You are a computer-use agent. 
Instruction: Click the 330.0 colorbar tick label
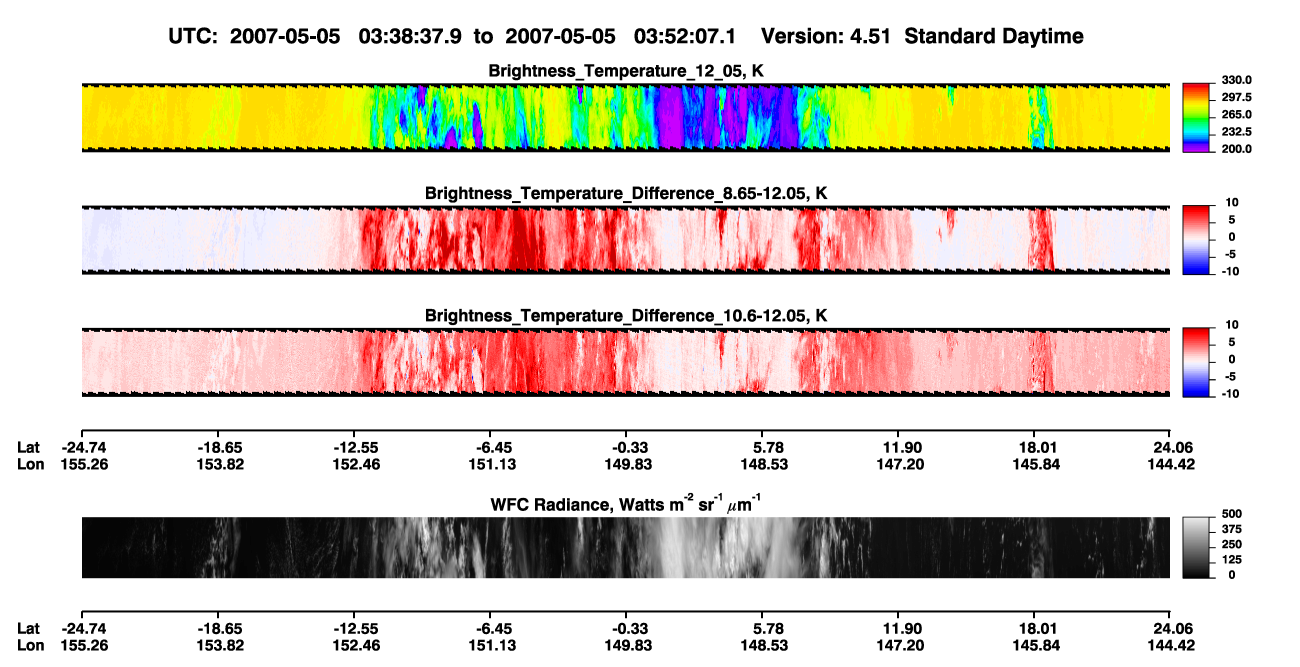click(1237, 80)
